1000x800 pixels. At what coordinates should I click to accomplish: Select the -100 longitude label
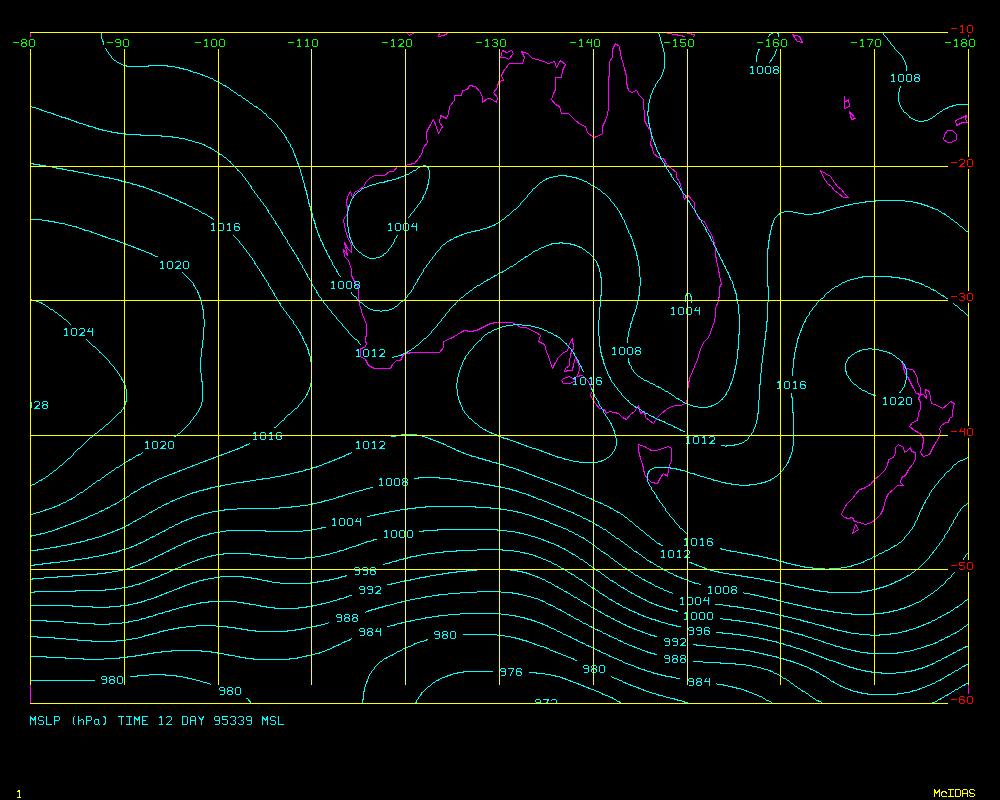point(210,43)
